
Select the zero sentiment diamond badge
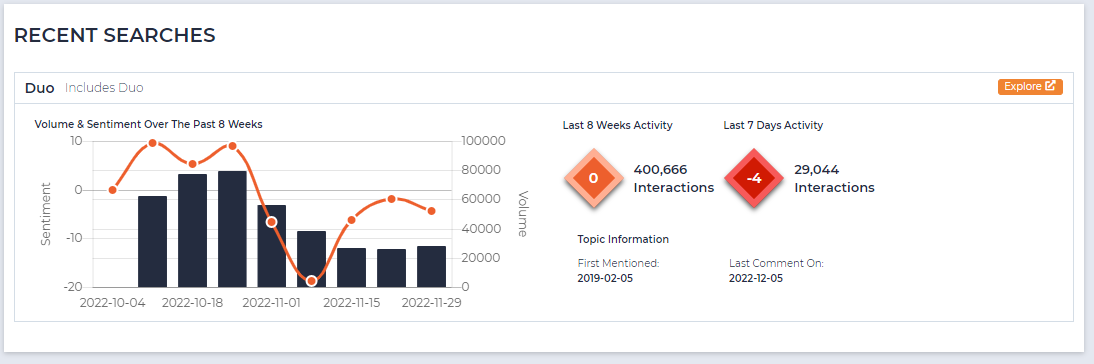pyautogui.click(x=593, y=178)
